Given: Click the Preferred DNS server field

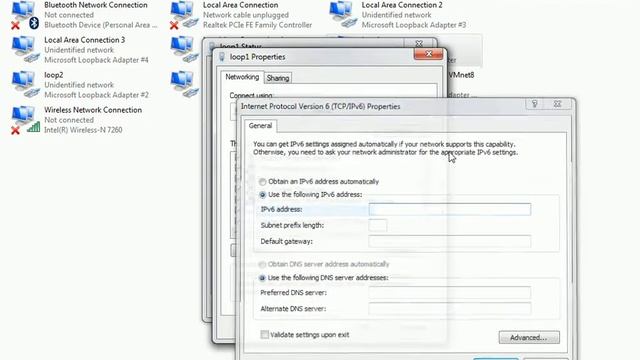Looking at the screenshot, I should tap(449, 292).
